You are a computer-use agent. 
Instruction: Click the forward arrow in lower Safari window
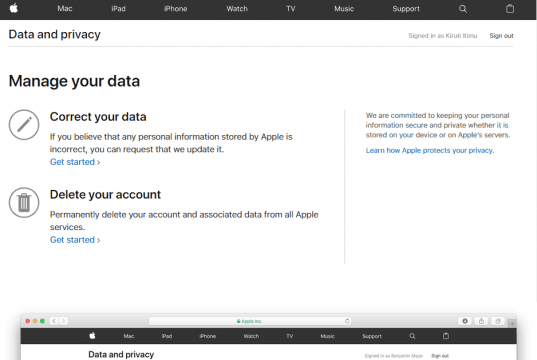pos(63,321)
